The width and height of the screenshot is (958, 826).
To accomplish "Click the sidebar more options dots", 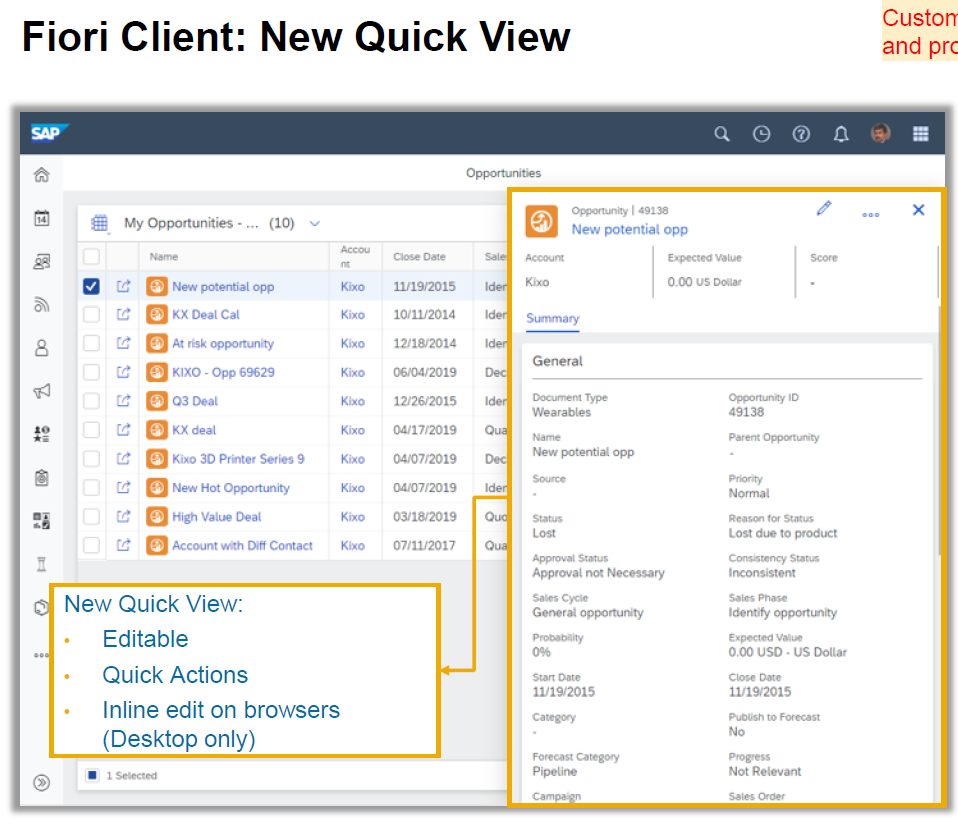I will [41, 655].
